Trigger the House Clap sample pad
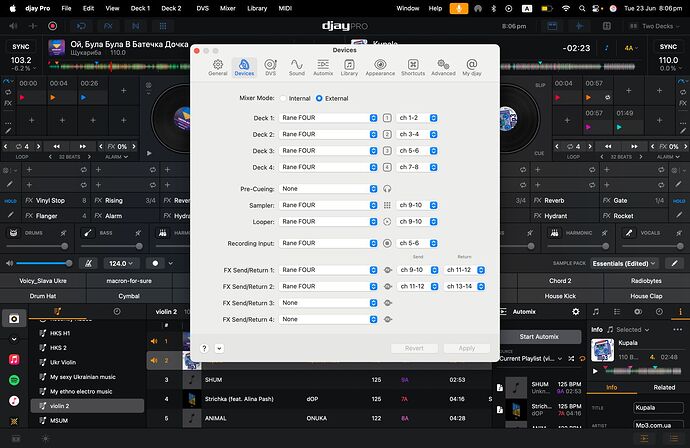Viewport: 690px width, 448px height. (646, 296)
